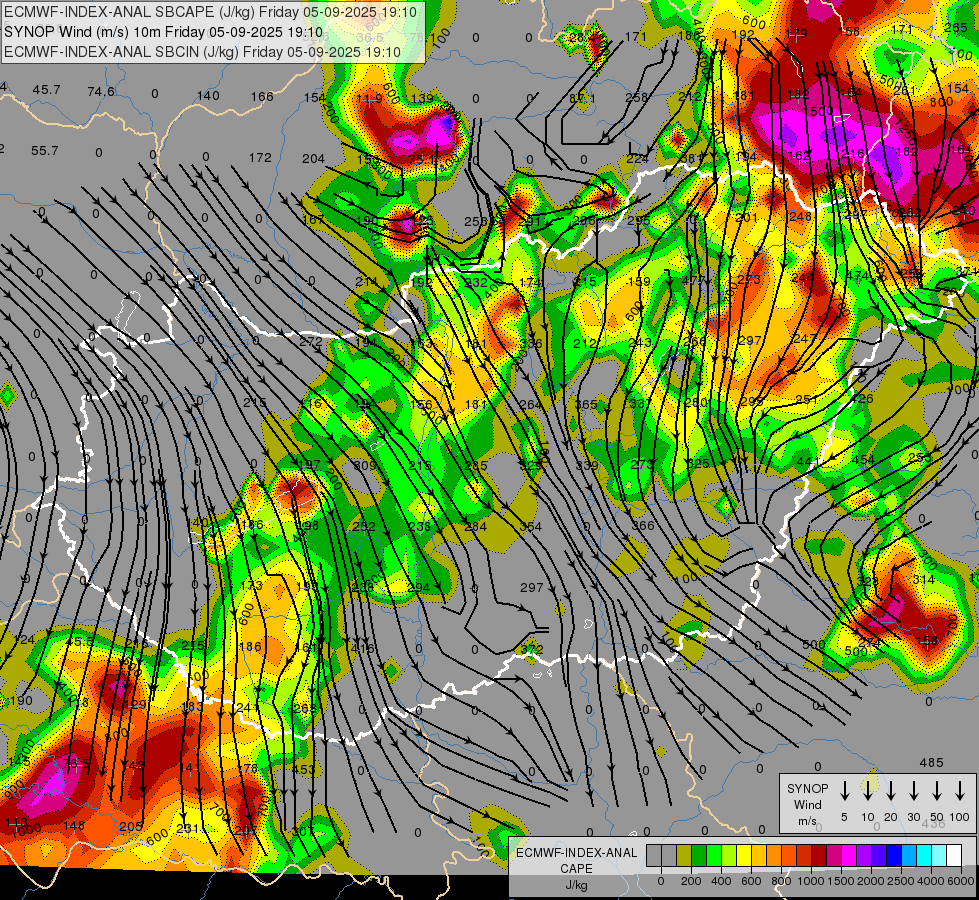Screen dimensions: 979x900
Task: Click the '339' value on the map
Action: 587,465
